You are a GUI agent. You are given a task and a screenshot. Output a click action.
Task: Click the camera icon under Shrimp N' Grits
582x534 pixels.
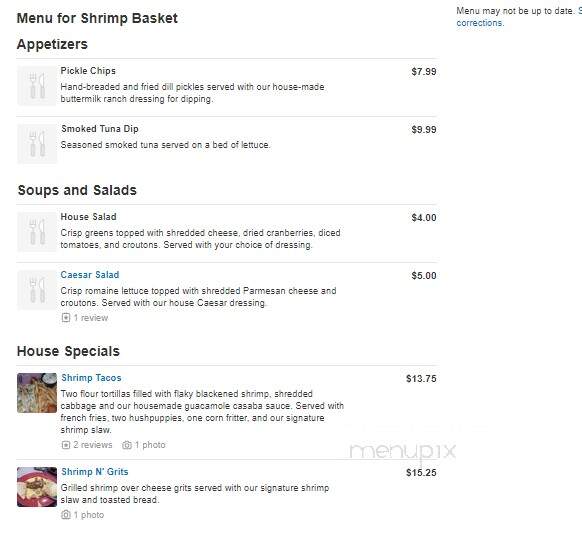66,515
